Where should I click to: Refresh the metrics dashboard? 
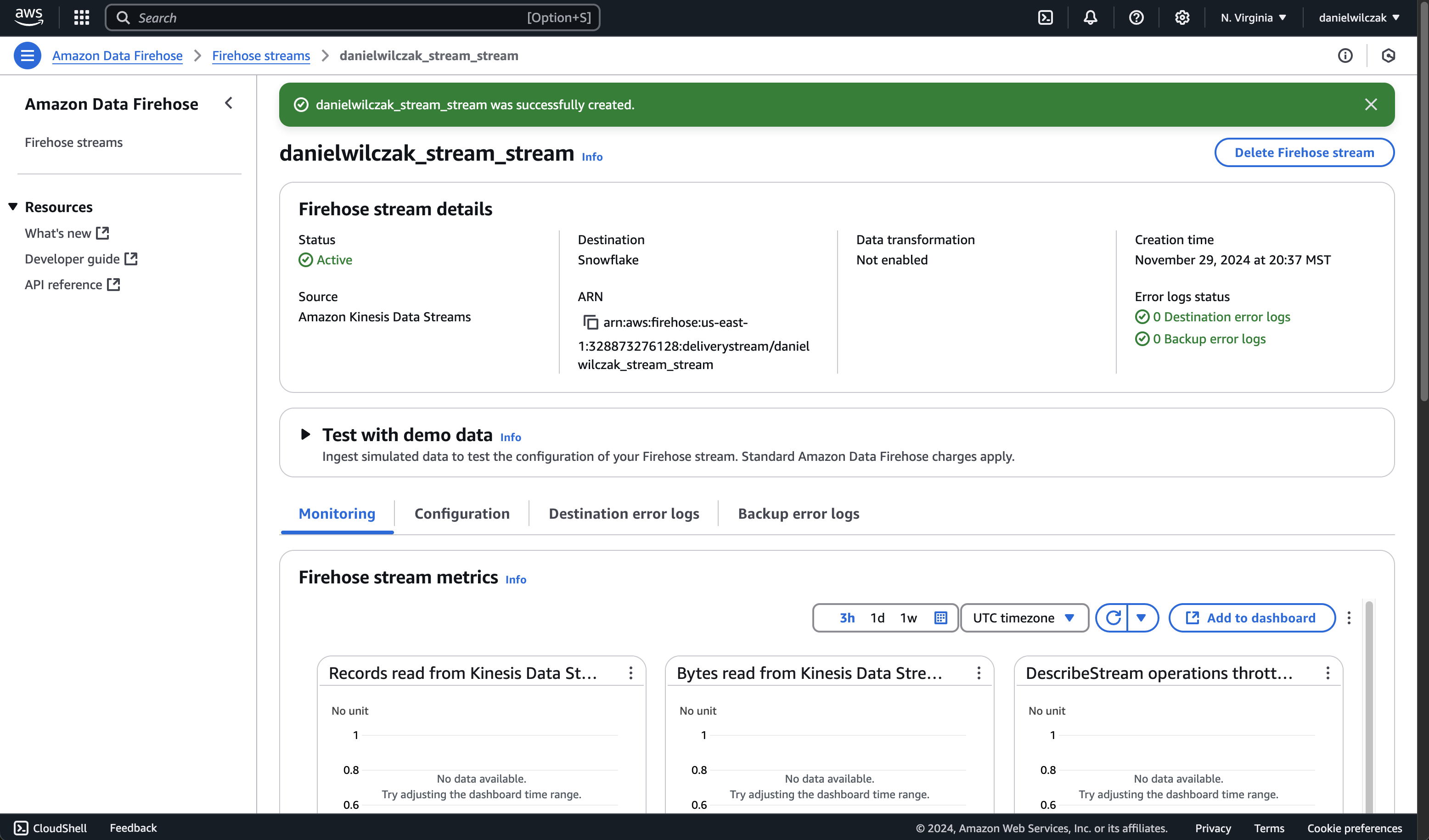tap(1113, 618)
